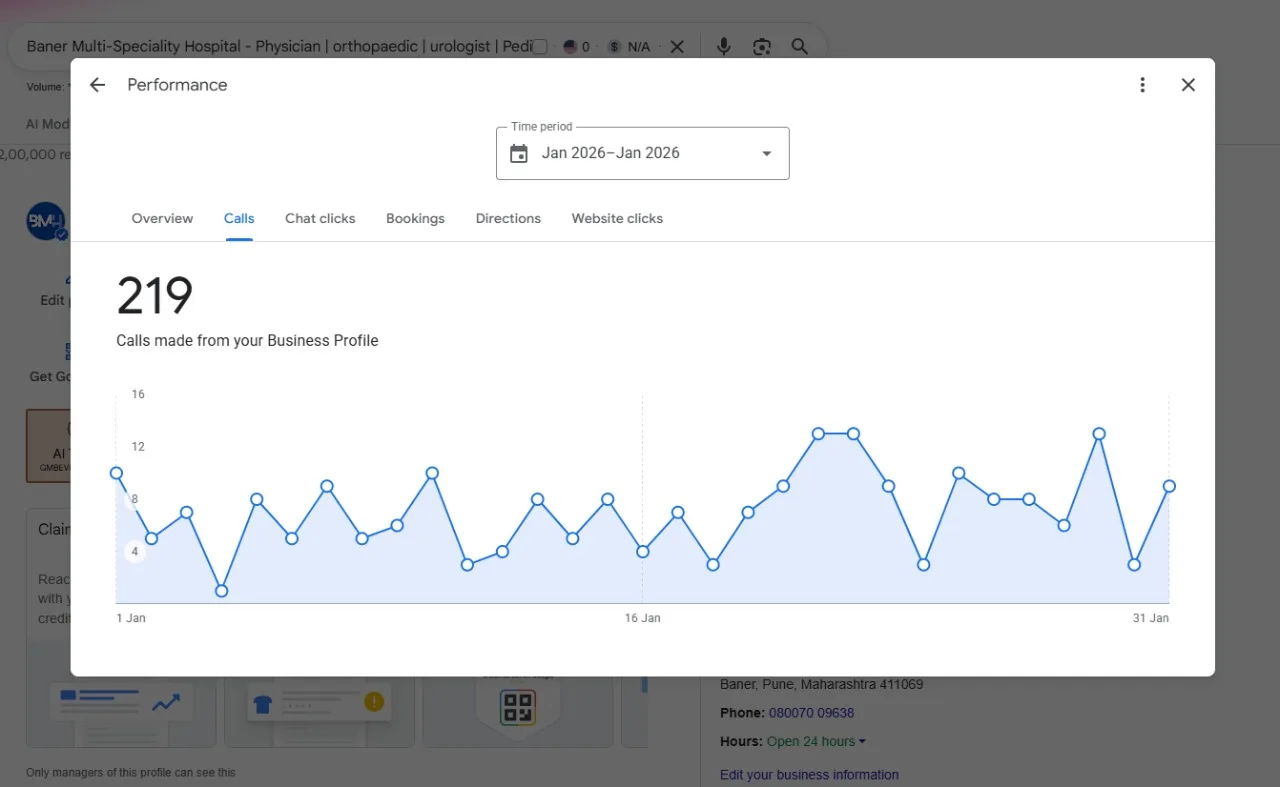Clear the search box with X icon
Viewport: 1280px width, 787px height.
click(677, 46)
